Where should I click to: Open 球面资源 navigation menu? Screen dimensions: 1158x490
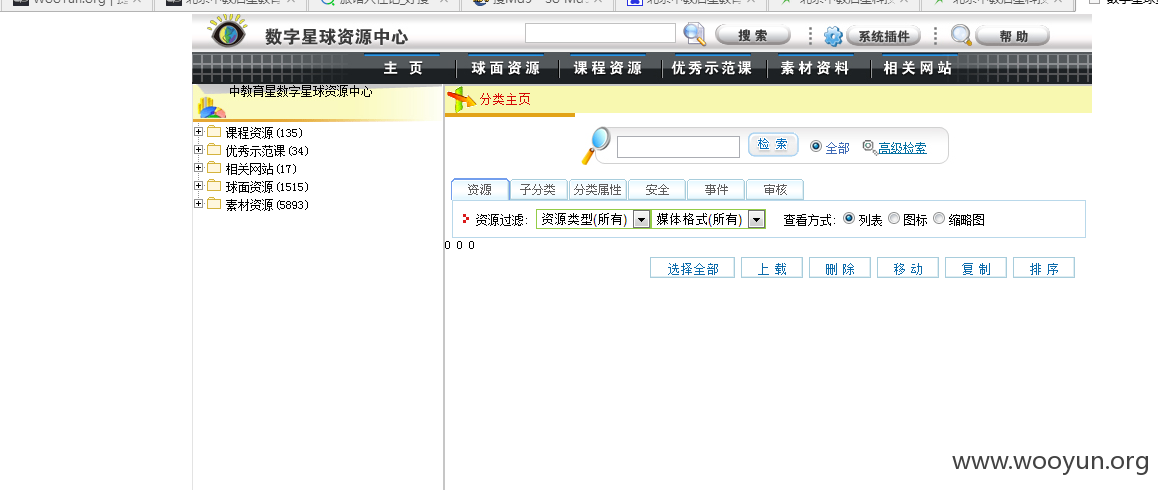(506, 69)
